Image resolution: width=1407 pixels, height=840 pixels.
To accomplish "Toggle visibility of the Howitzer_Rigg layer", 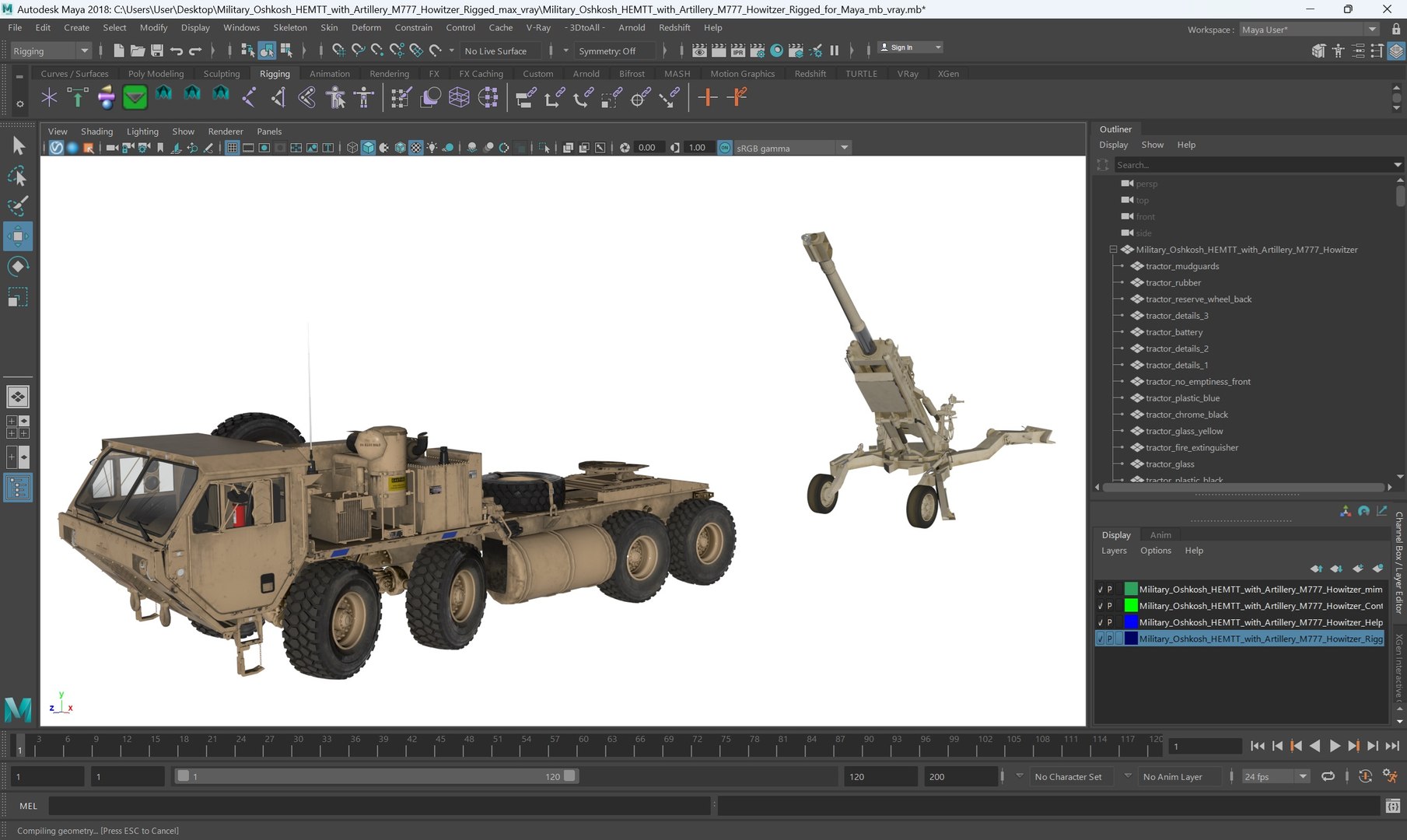I will point(1100,639).
